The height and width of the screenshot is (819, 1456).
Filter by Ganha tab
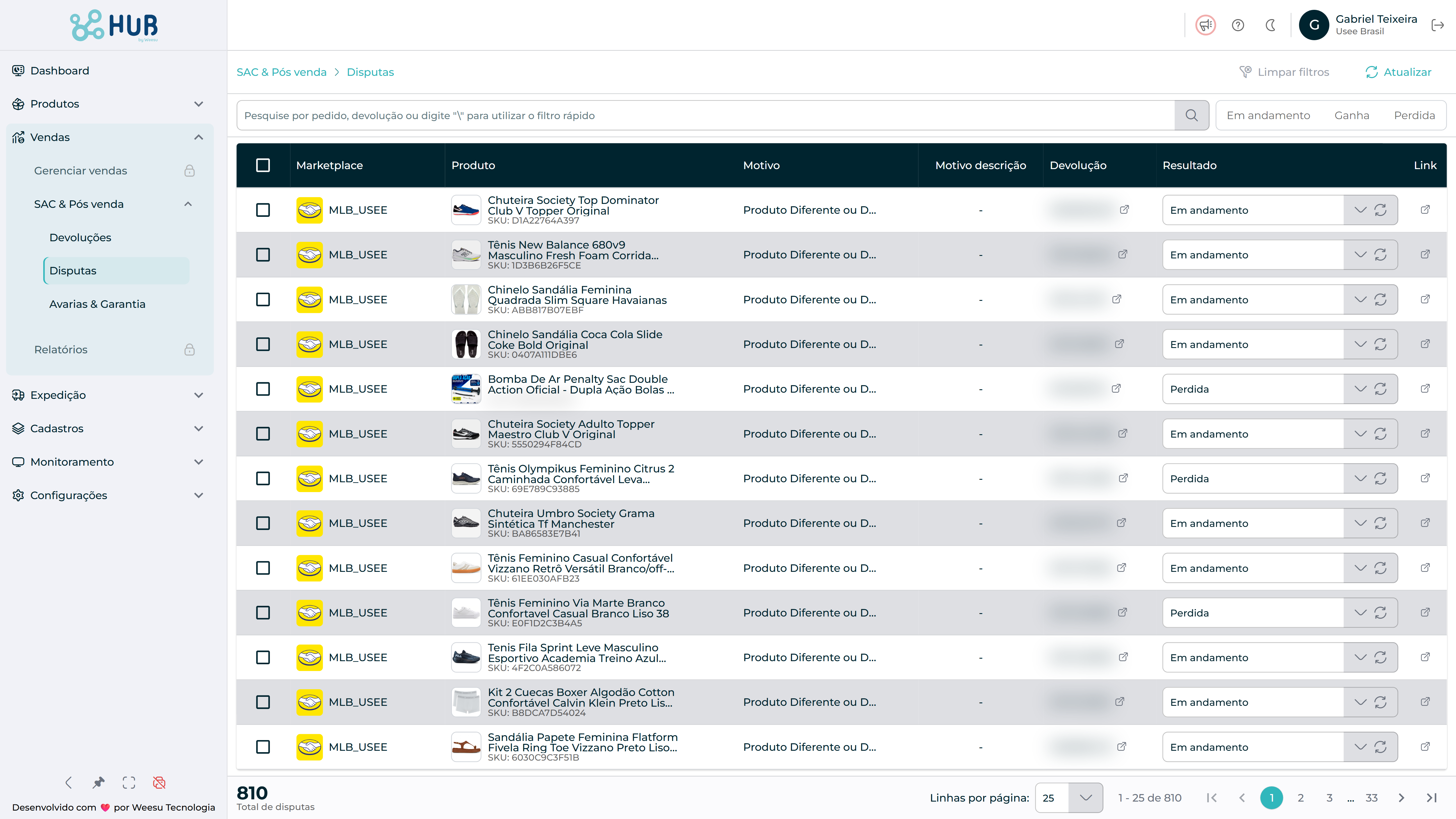click(x=1352, y=115)
